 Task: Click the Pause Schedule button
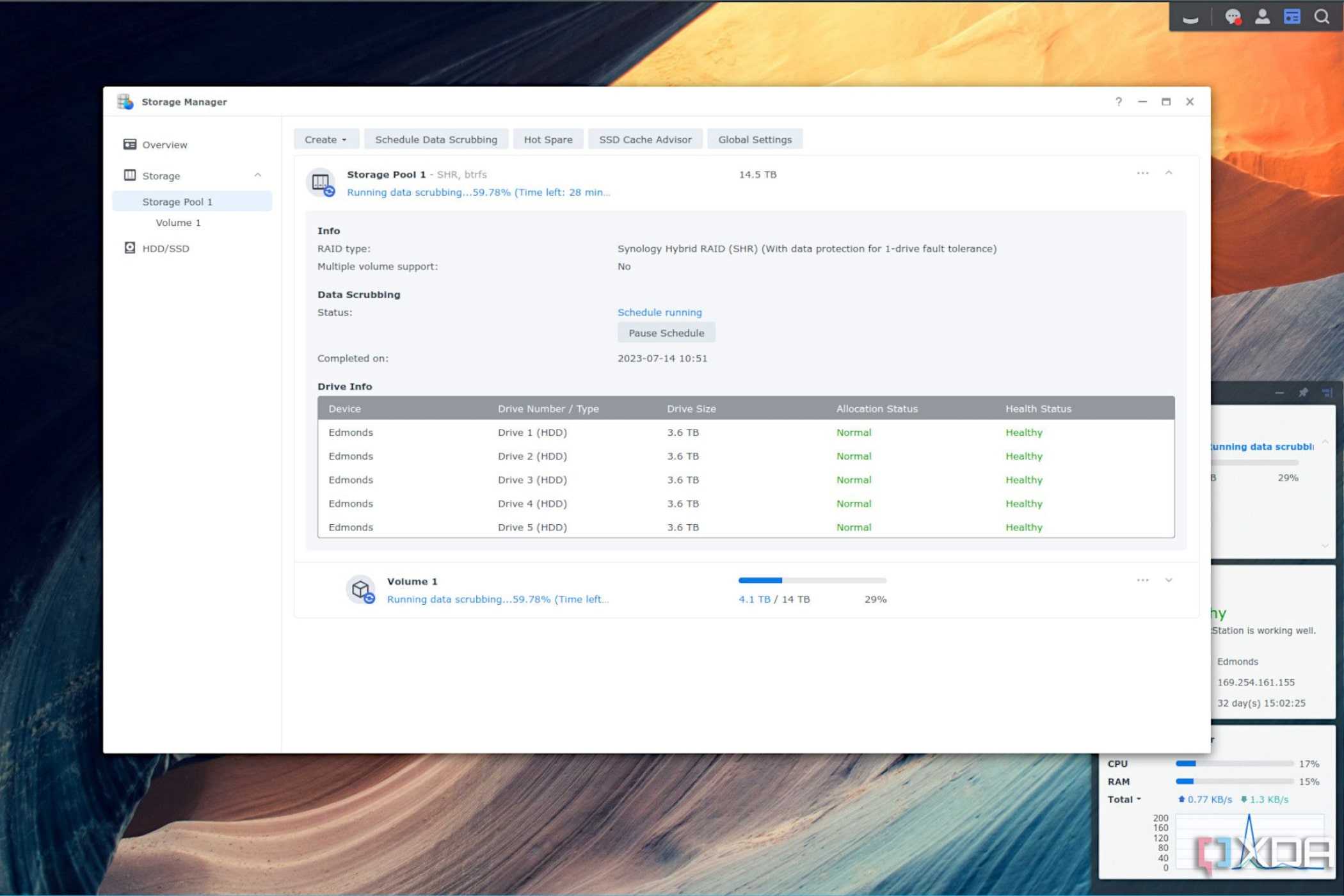(x=666, y=333)
